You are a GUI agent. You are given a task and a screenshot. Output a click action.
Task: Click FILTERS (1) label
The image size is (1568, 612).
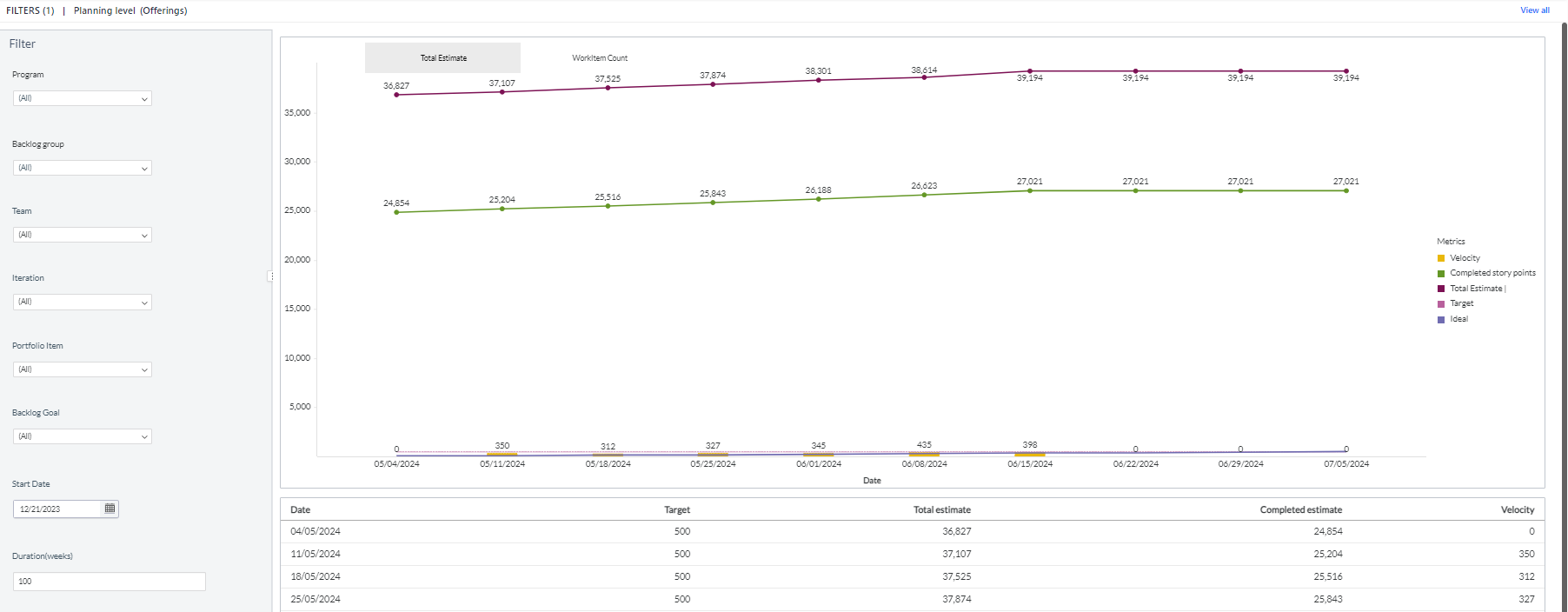(x=30, y=10)
